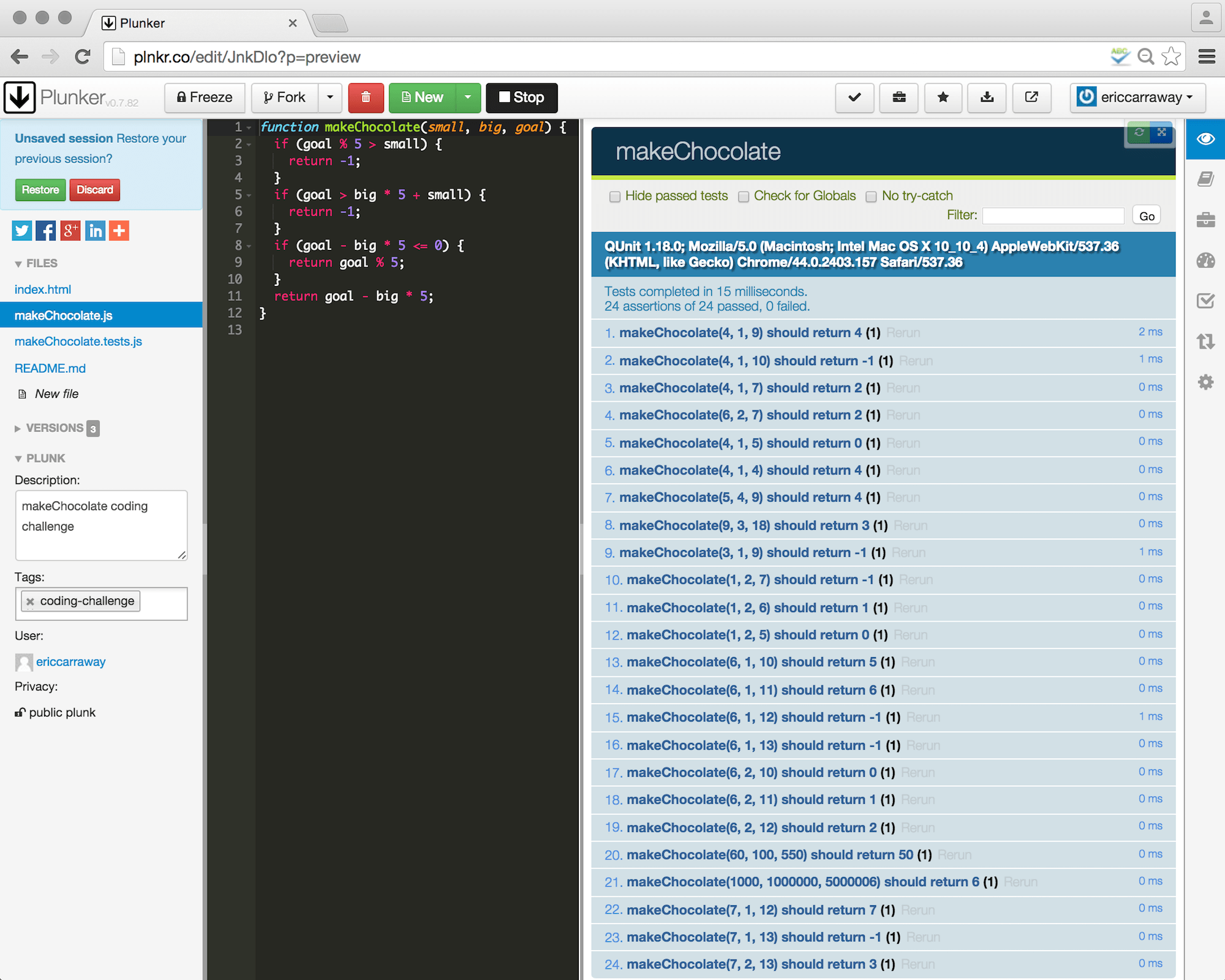Toggle No try-catch checkbox
Viewport: 1225px width, 980px height.
(871, 197)
